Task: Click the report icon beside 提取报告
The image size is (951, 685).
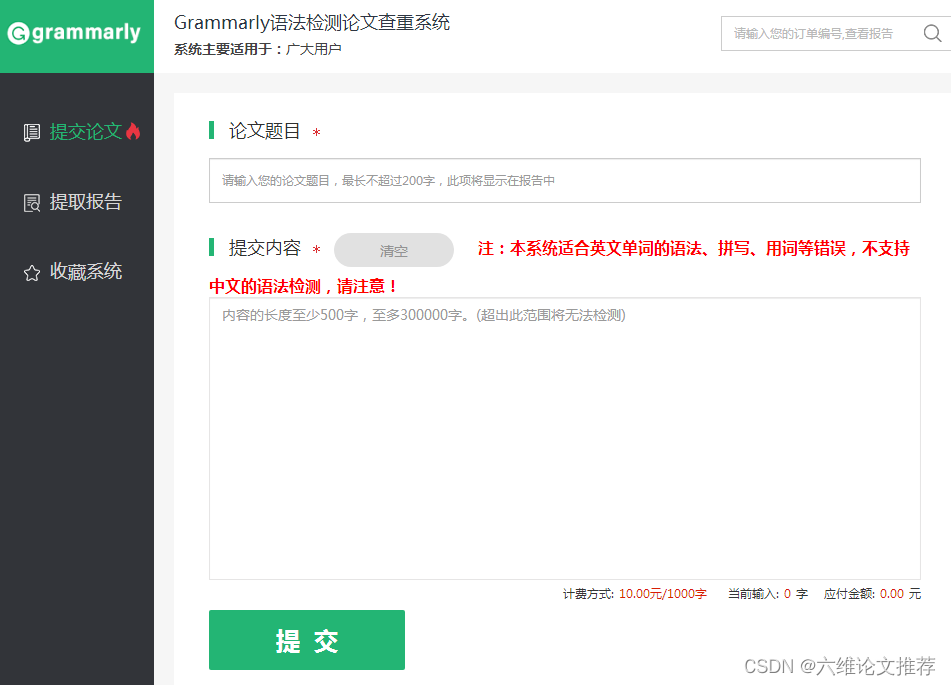Action: click(32, 203)
